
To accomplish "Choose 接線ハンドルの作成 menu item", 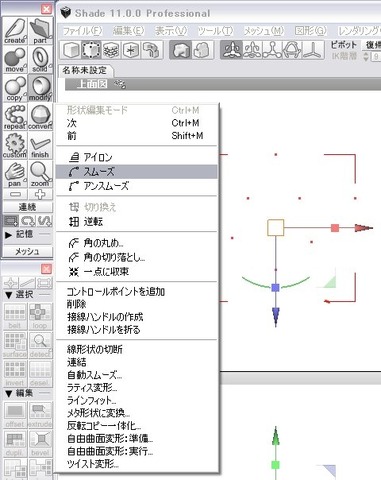I will click(x=136, y=317).
